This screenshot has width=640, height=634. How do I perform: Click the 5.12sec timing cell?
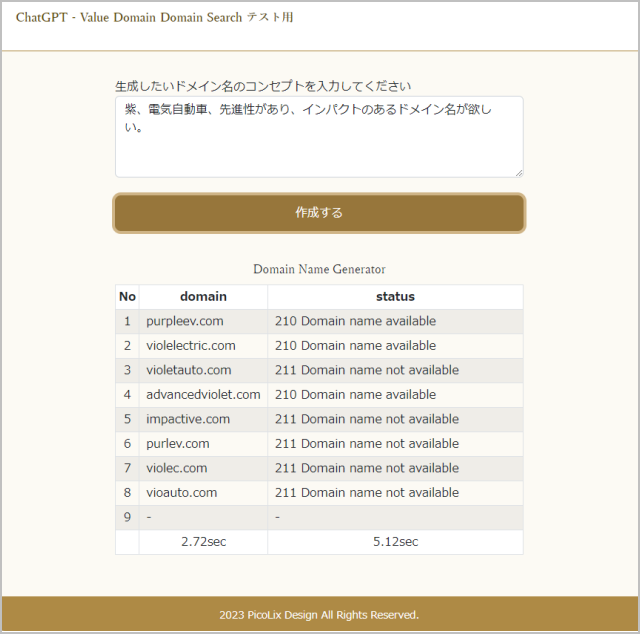(x=396, y=542)
